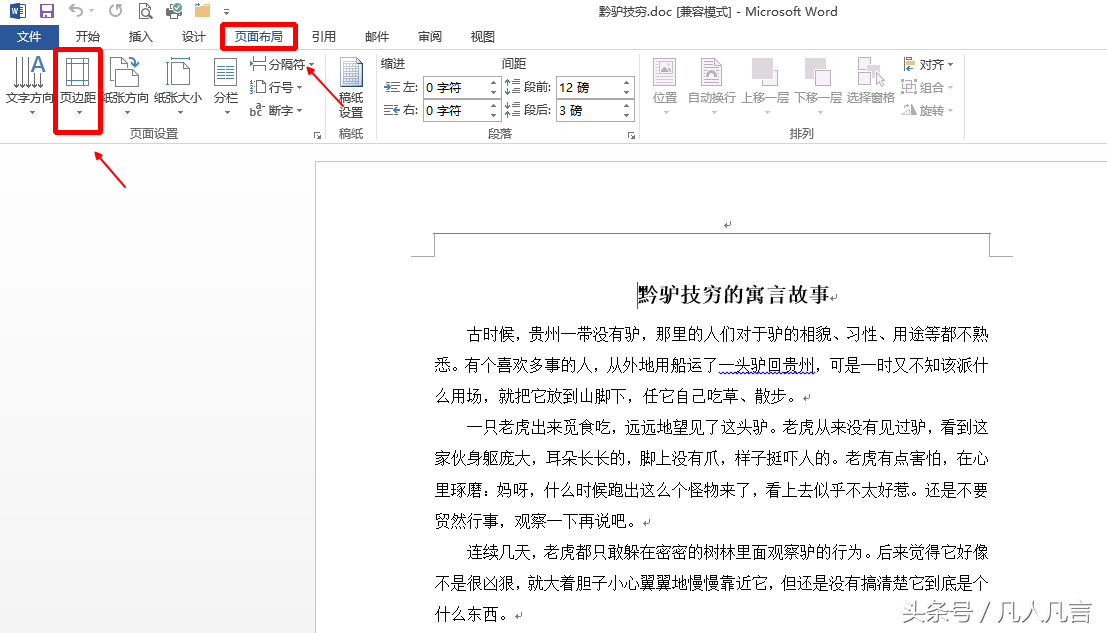Switch to the 页面布局 page layout tab
The image size is (1107, 633).
[258, 37]
